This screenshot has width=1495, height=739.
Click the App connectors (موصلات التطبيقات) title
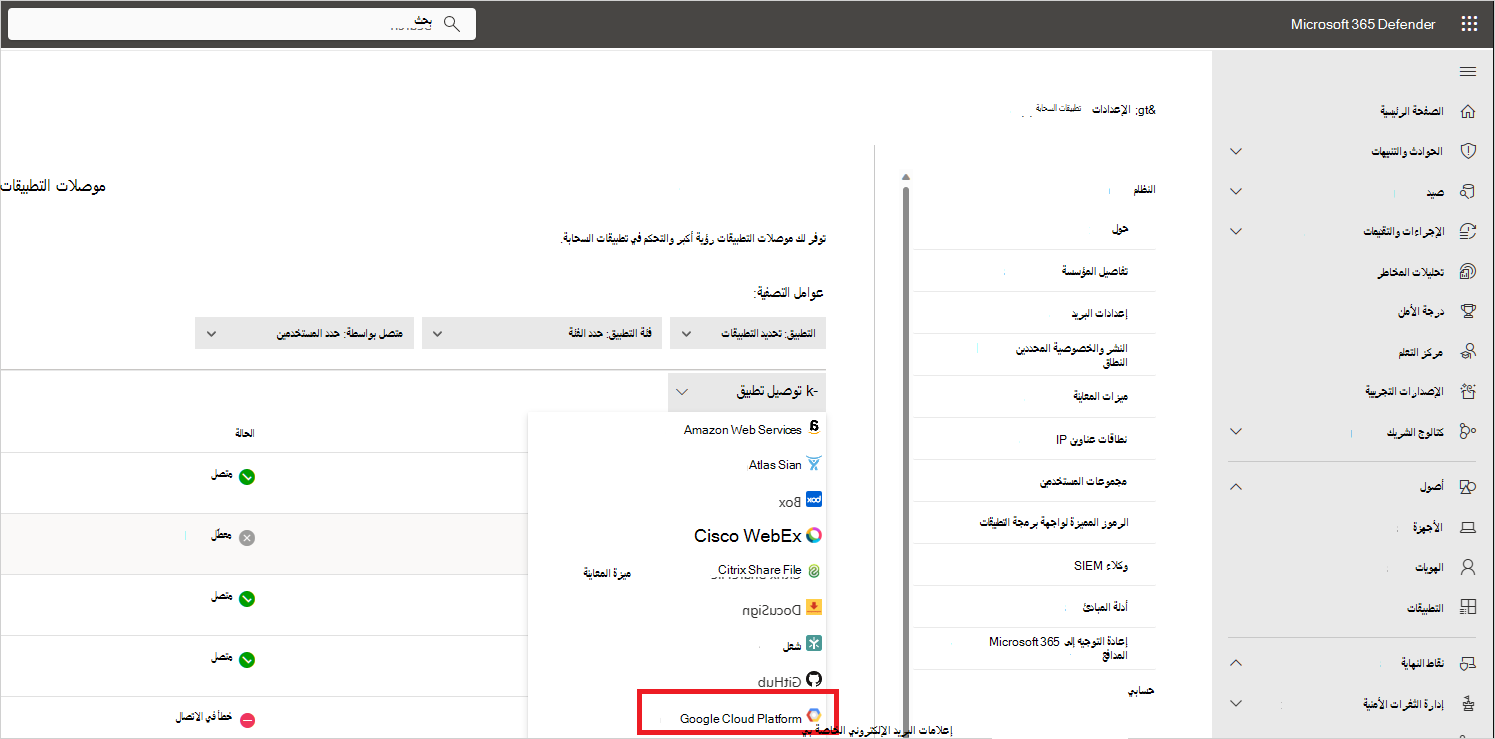pyautogui.click(x=52, y=186)
